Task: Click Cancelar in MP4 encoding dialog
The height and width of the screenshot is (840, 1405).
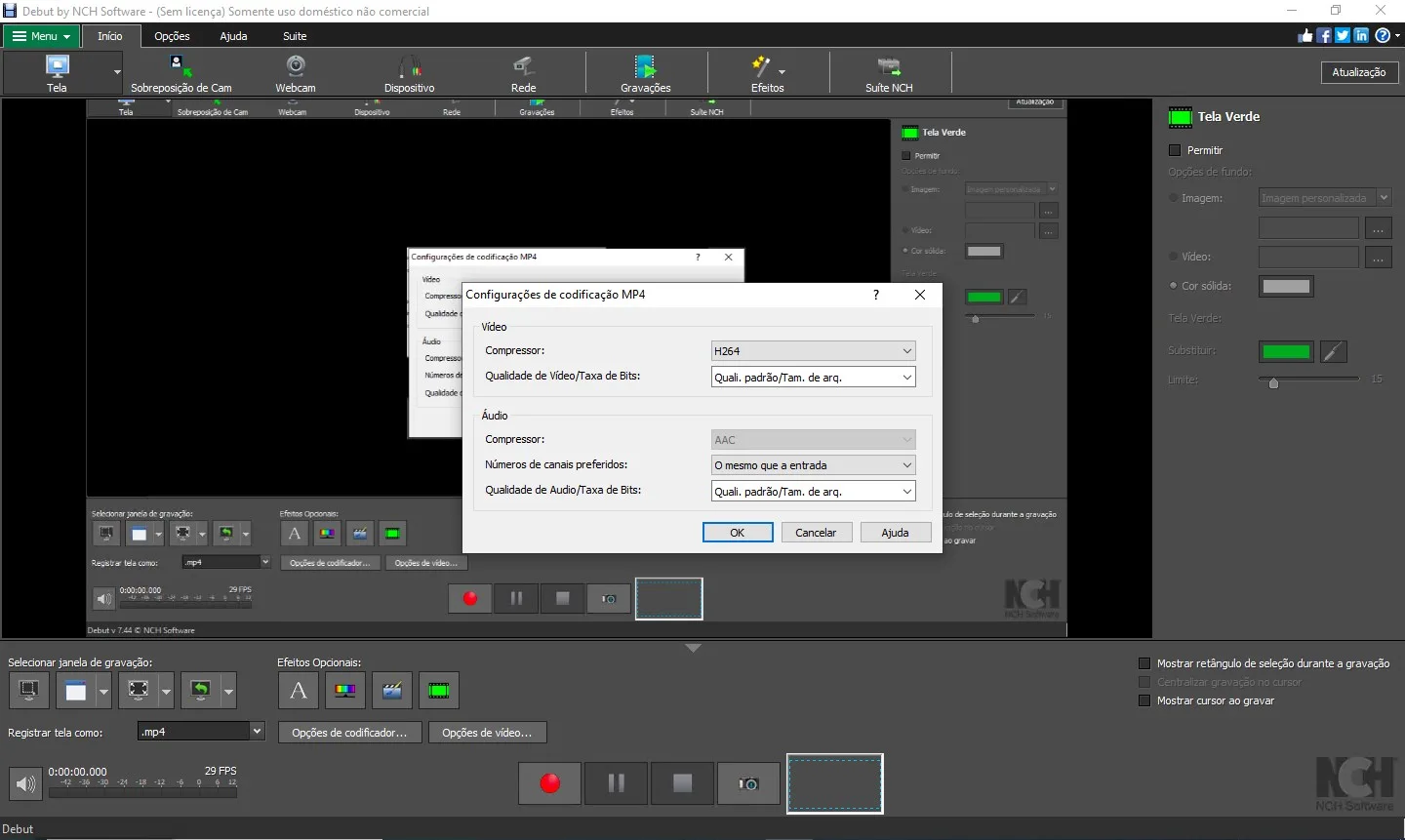Action: (x=816, y=532)
